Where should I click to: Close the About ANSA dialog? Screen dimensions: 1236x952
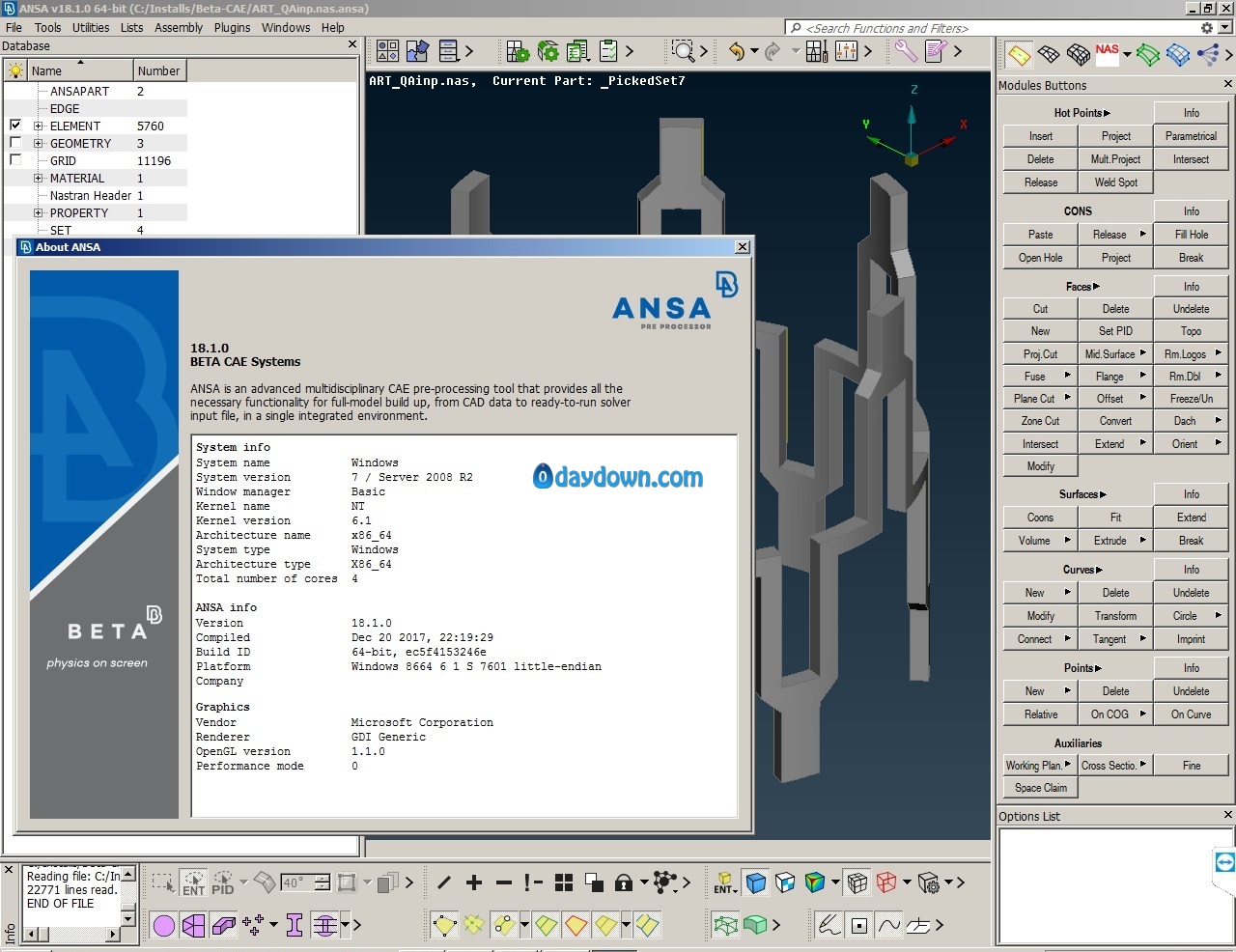point(742,247)
